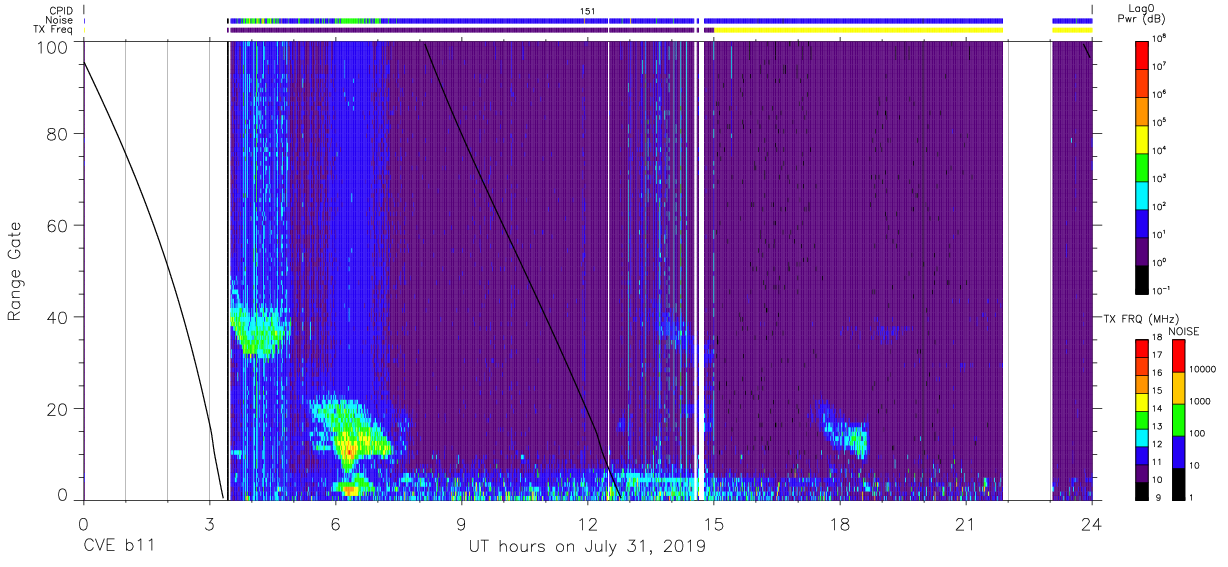Pick the yellow 14–15 MHz frequency swatch
The width and height of the screenshot is (1228, 567).
tap(1141, 401)
